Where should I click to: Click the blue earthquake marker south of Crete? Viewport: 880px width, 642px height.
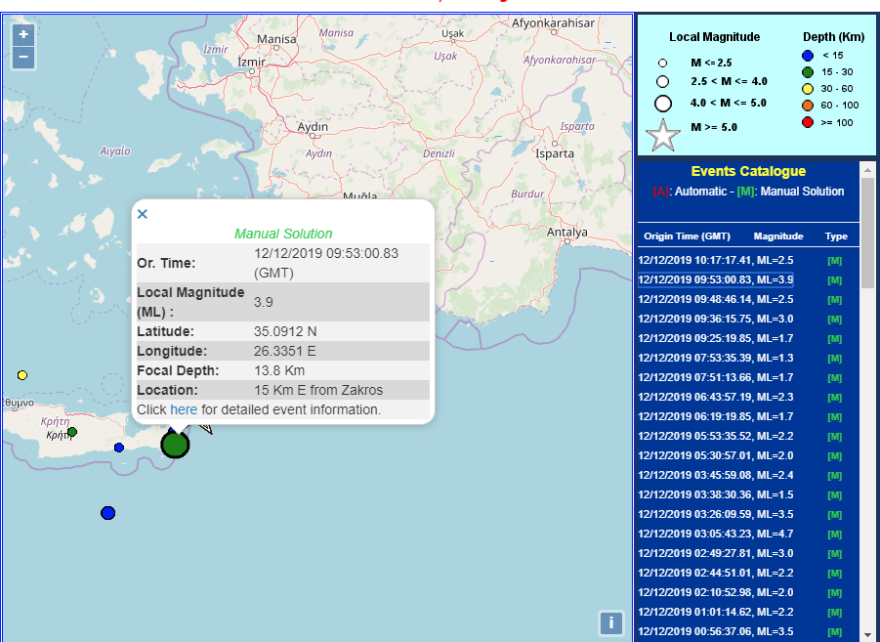pos(108,513)
